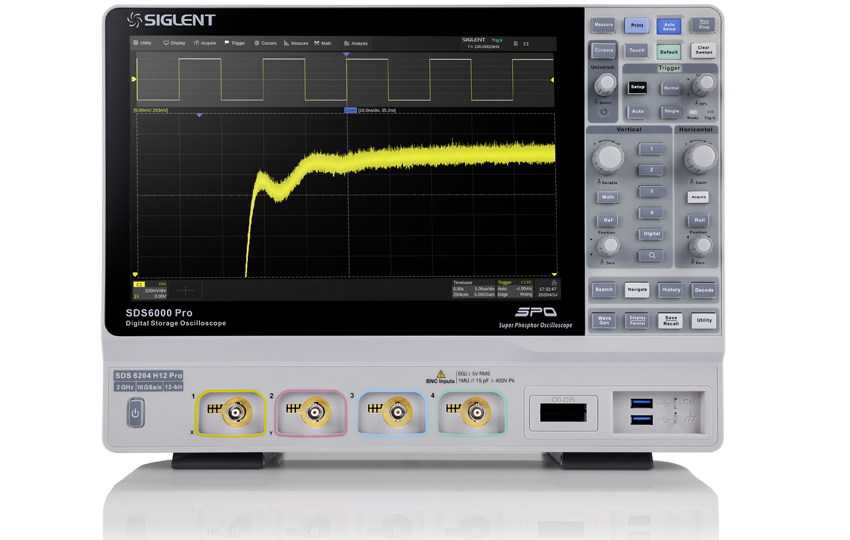Image resolution: width=850 pixels, height=540 pixels.
Task: Push the Search button
Action: click(603, 290)
